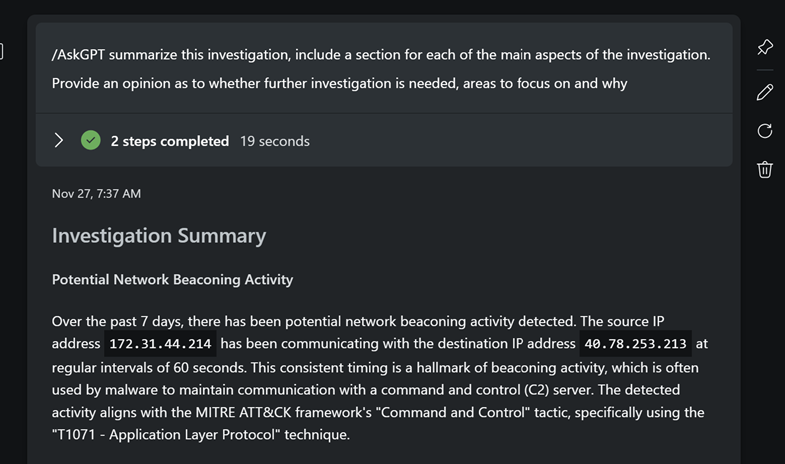Viewport: 785px width, 464px height.
Task: Click the Investigation Summary heading
Action: click(159, 236)
